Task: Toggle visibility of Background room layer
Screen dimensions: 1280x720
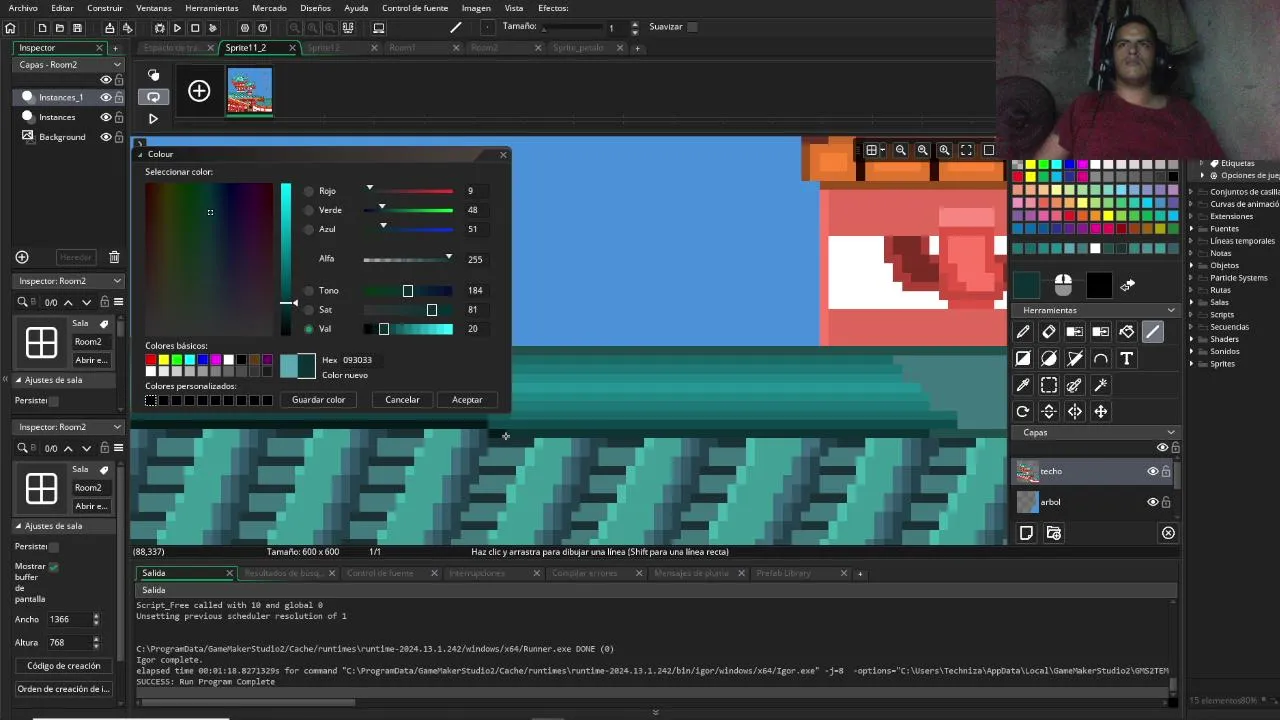Action: 105,137
